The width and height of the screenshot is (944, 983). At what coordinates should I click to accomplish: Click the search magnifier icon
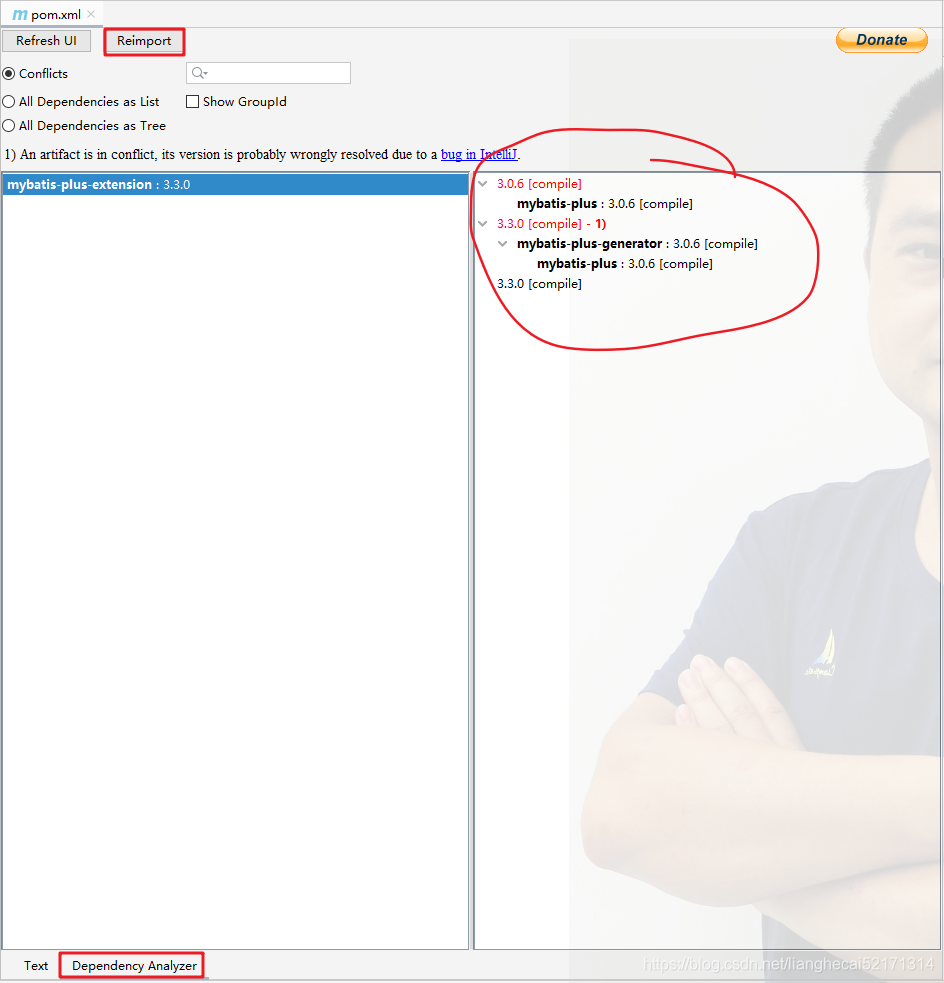199,73
